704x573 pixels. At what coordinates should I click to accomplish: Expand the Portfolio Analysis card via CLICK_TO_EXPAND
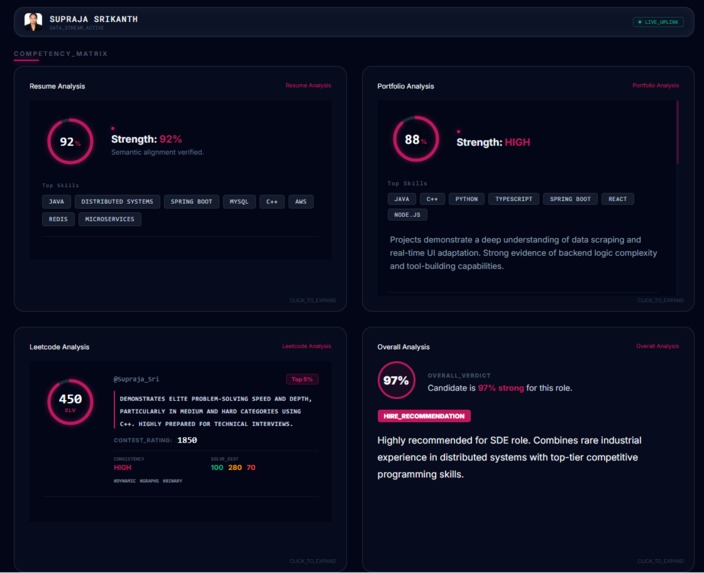pyautogui.click(x=660, y=300)
